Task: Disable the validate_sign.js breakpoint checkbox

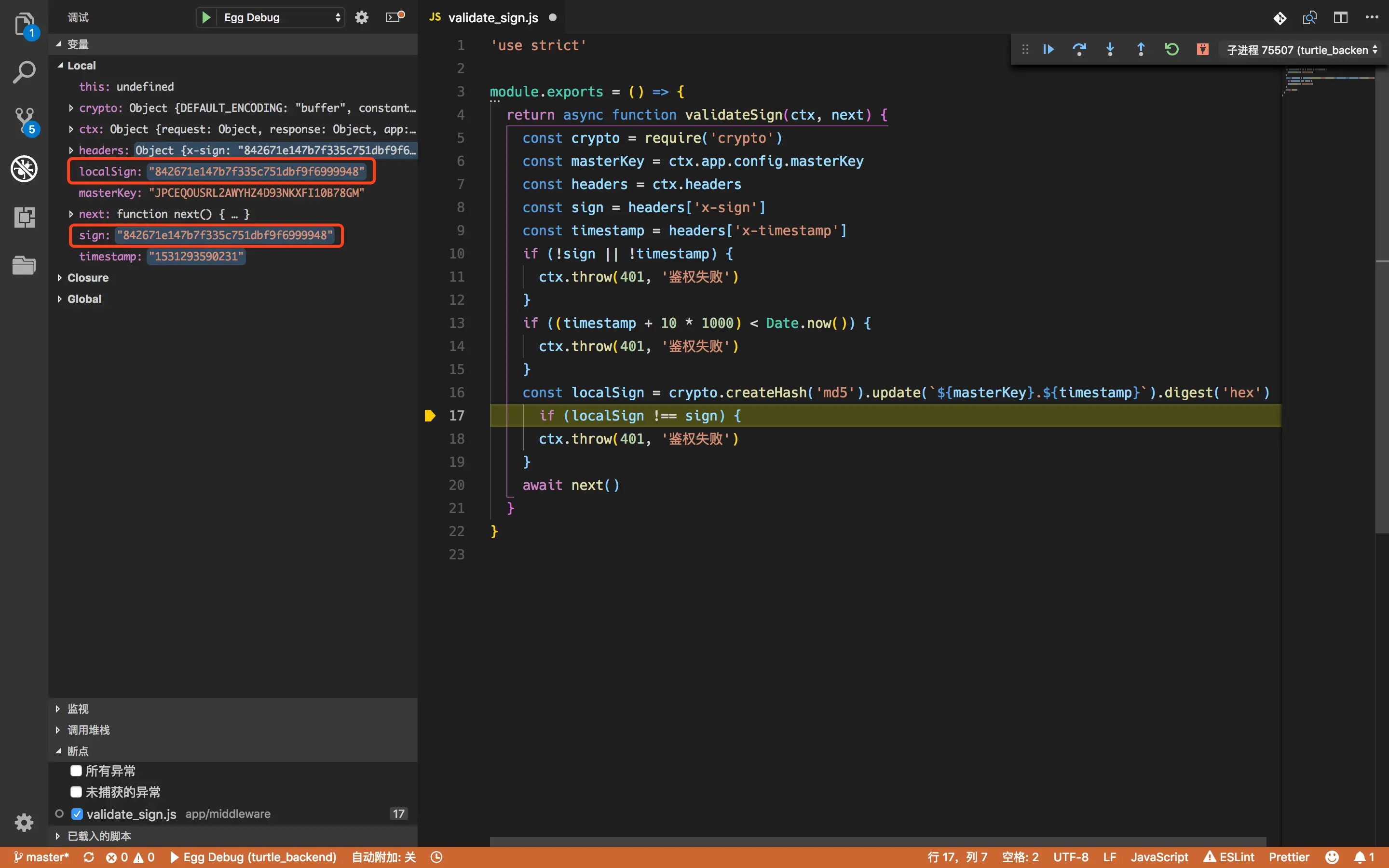Action: click(77, 814)
